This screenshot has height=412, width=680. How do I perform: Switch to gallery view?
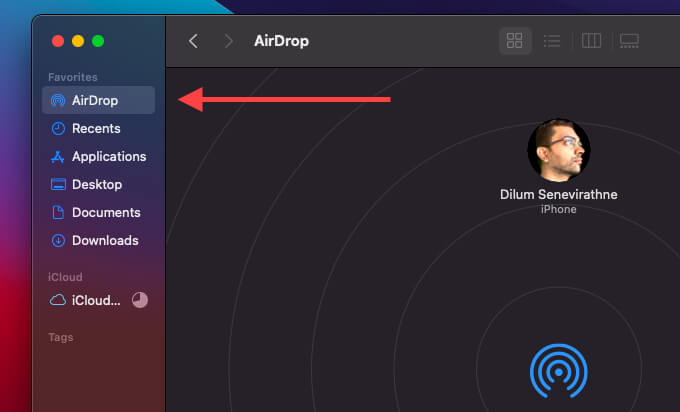tap(629, 41)
